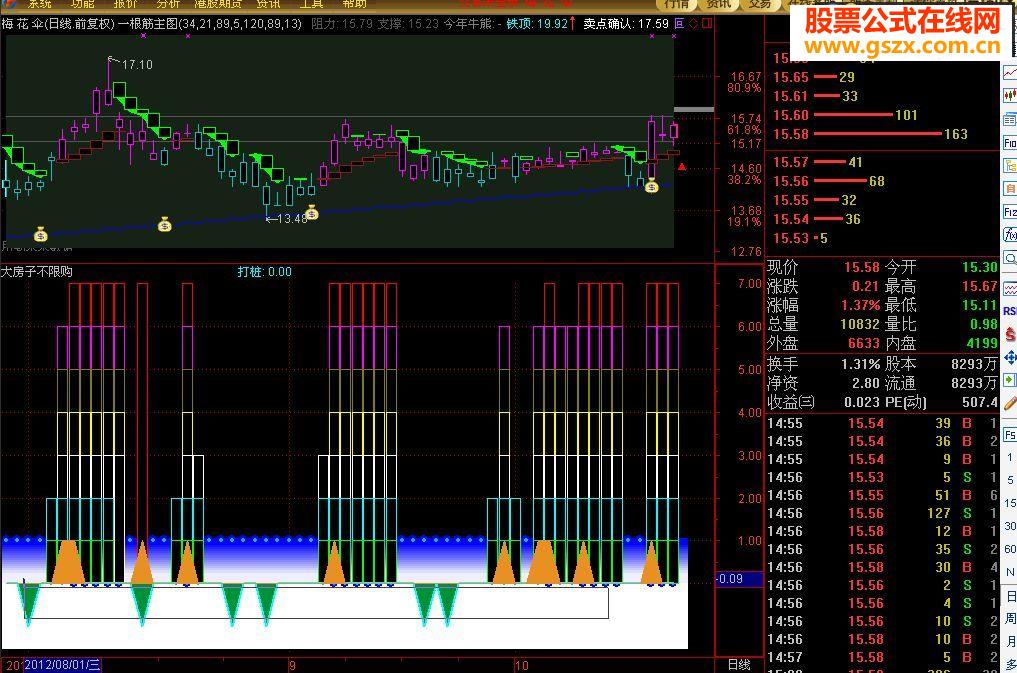Image resolution: width=1017 pixels, height=673 pixels.
Task: Open the candlestick chart icon in right sidebar
Action: tap(1010, 95)
